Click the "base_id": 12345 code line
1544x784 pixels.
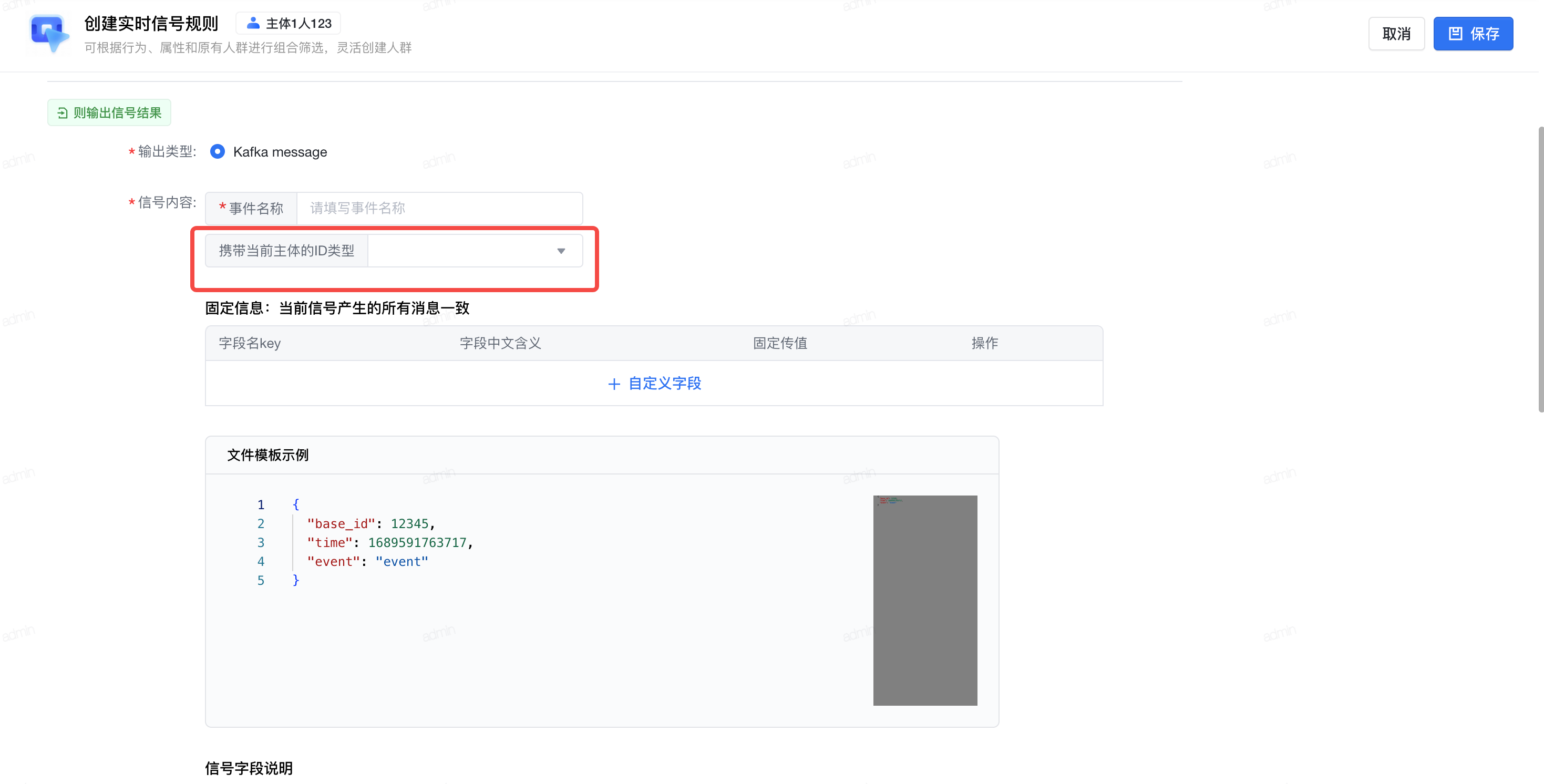click(370, 524)
